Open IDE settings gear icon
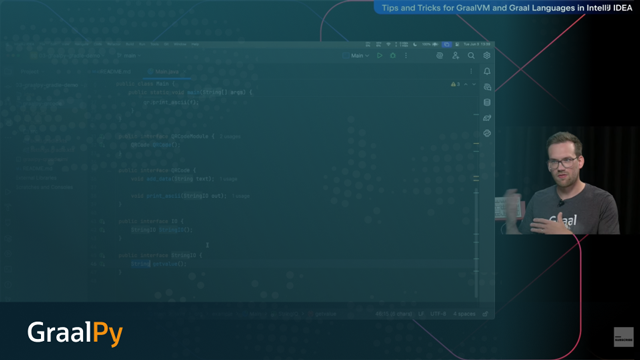 coord(487,56)
